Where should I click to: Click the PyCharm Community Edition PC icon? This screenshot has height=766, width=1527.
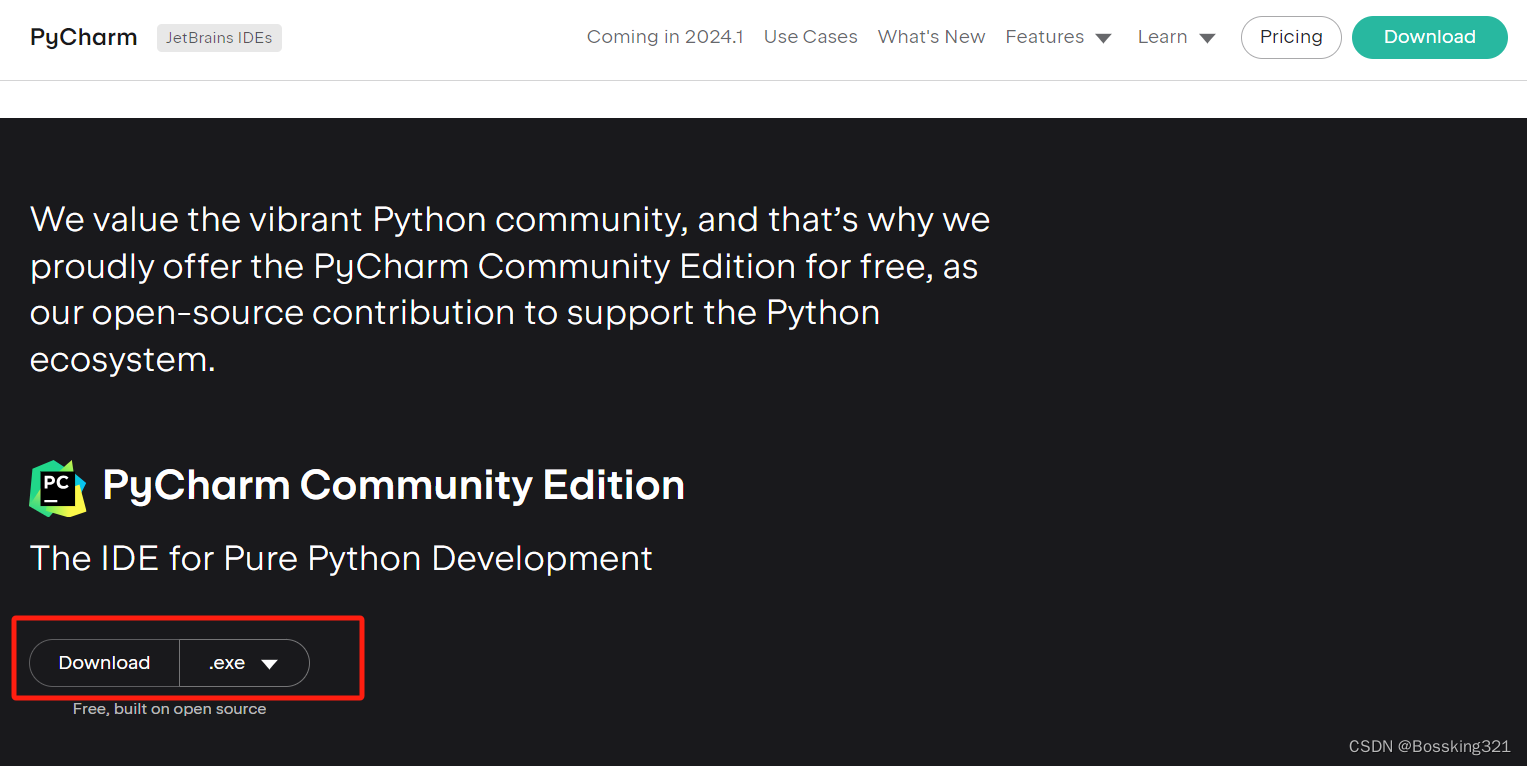click(58, 488)
